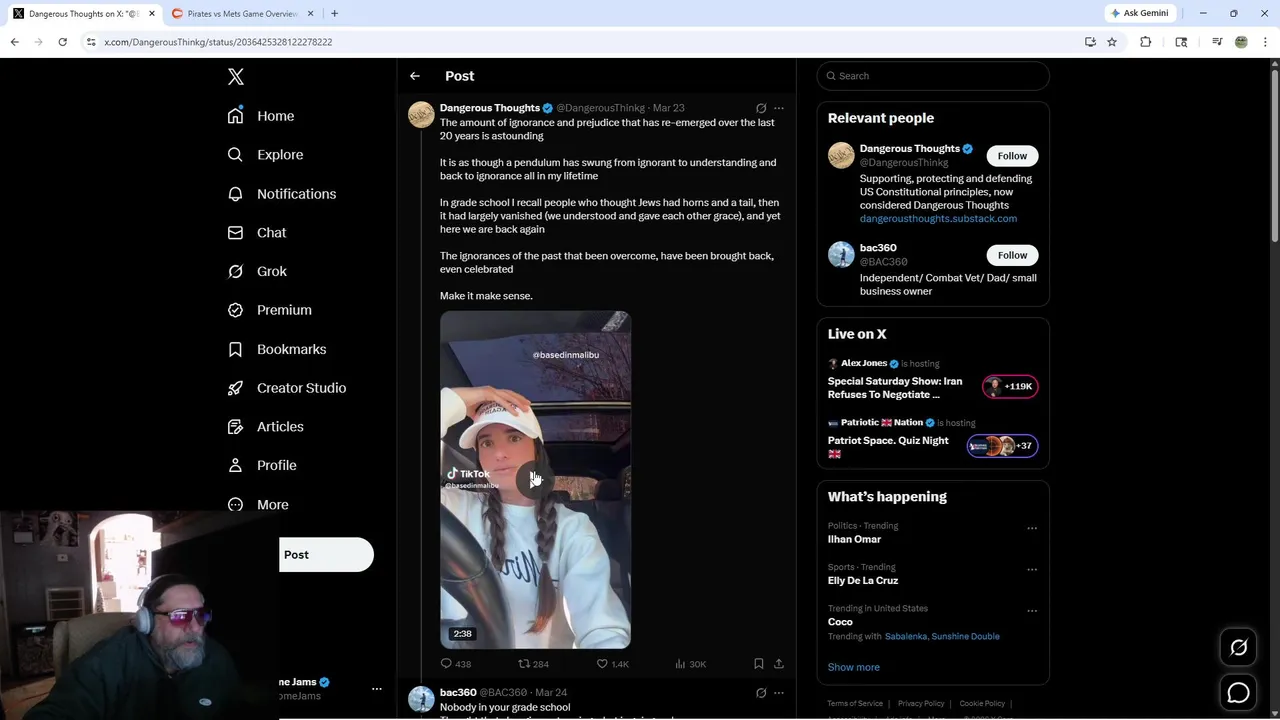The image size is (1280, 720).
Task: Open the bac360 reply author name
Action: 458,693
